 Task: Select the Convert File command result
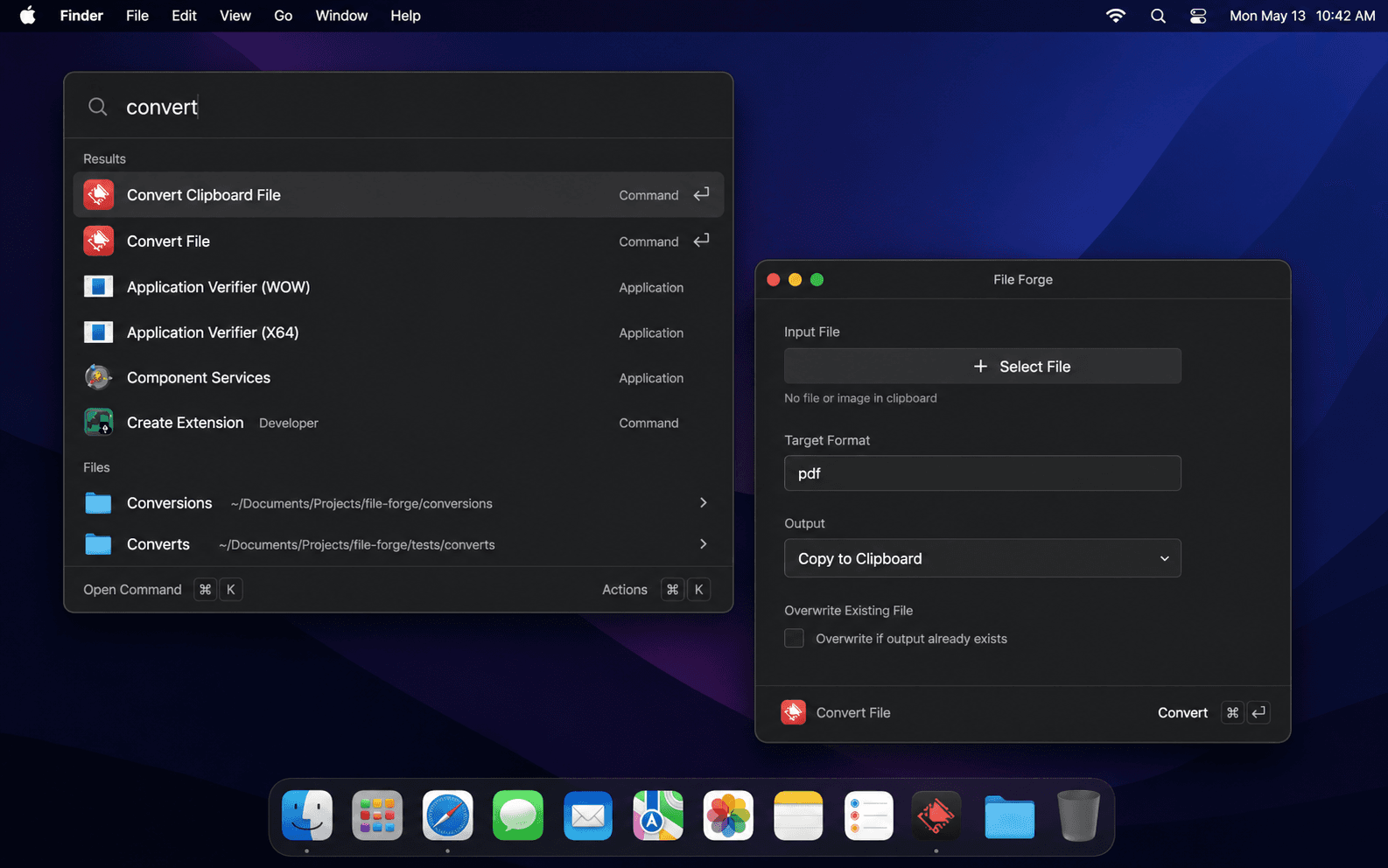pos(398,241)
